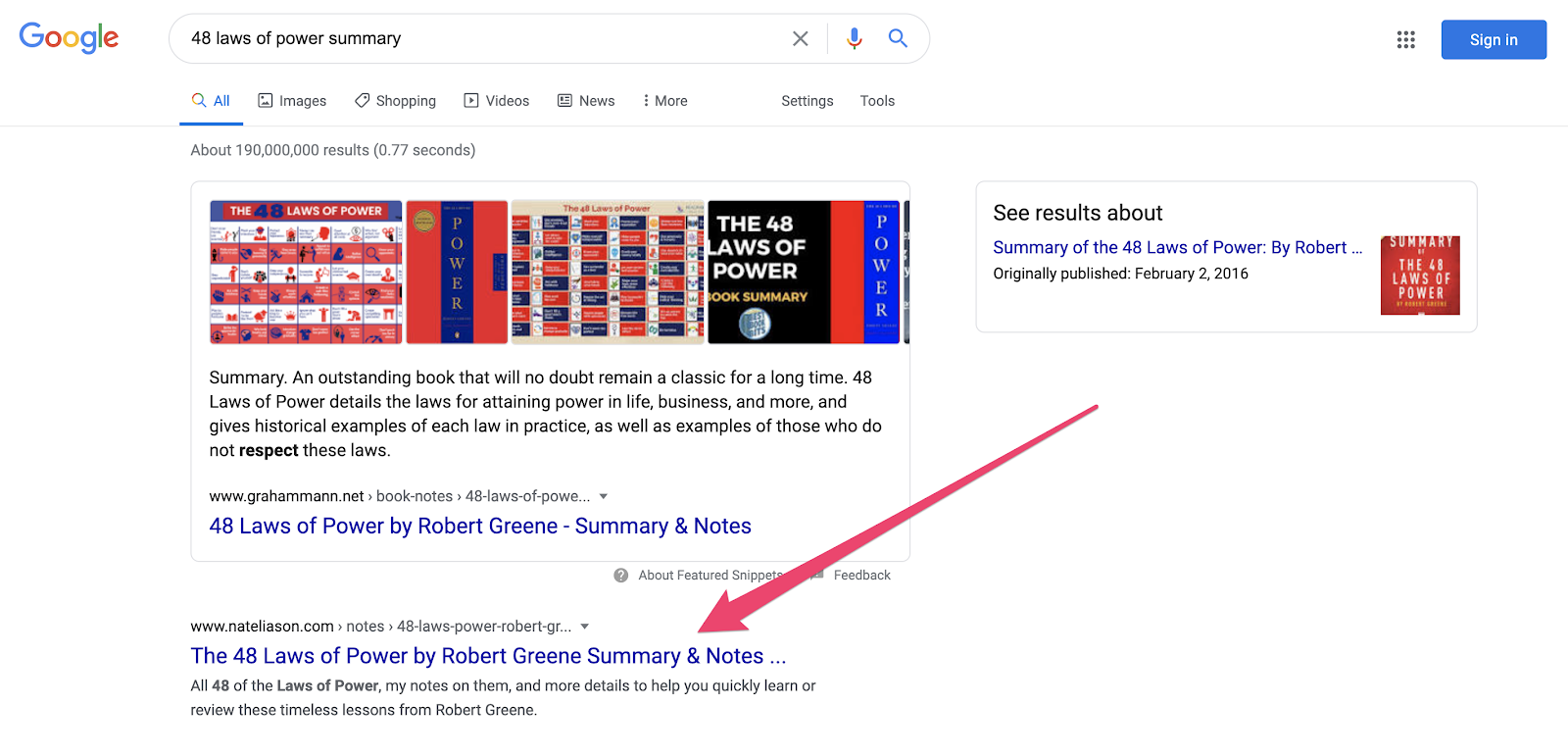This screenshot has width=1568, height=756.
Task: Click the 'See results about' heading
Action: 1078,213
